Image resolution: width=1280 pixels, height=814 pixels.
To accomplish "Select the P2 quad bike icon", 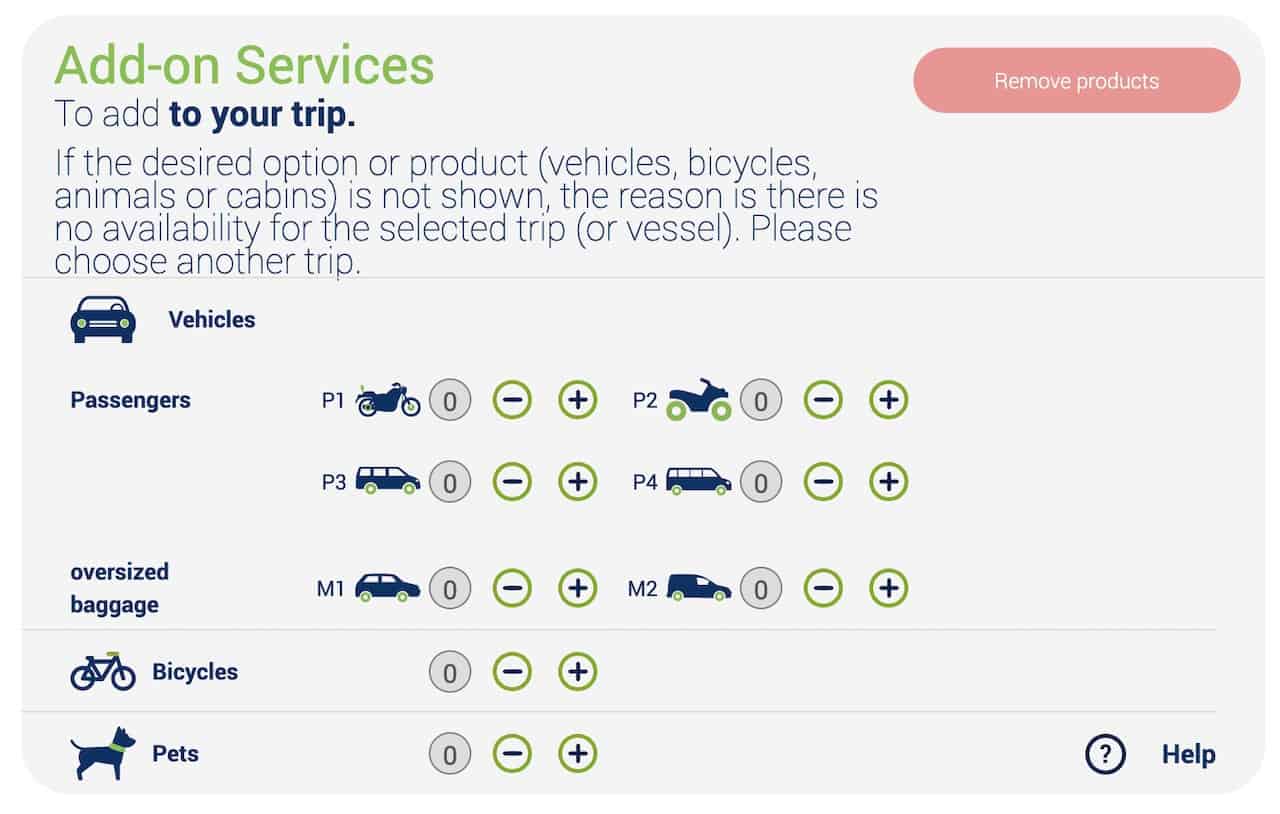I will coord(699,399).
